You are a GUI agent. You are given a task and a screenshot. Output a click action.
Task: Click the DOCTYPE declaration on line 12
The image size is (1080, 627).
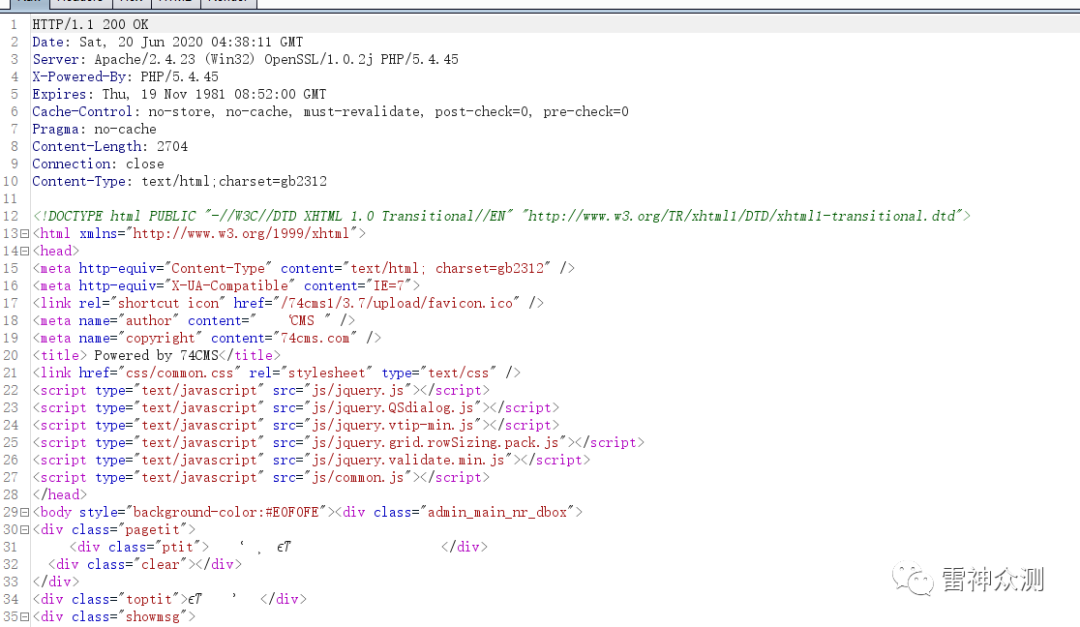point(501,216)
